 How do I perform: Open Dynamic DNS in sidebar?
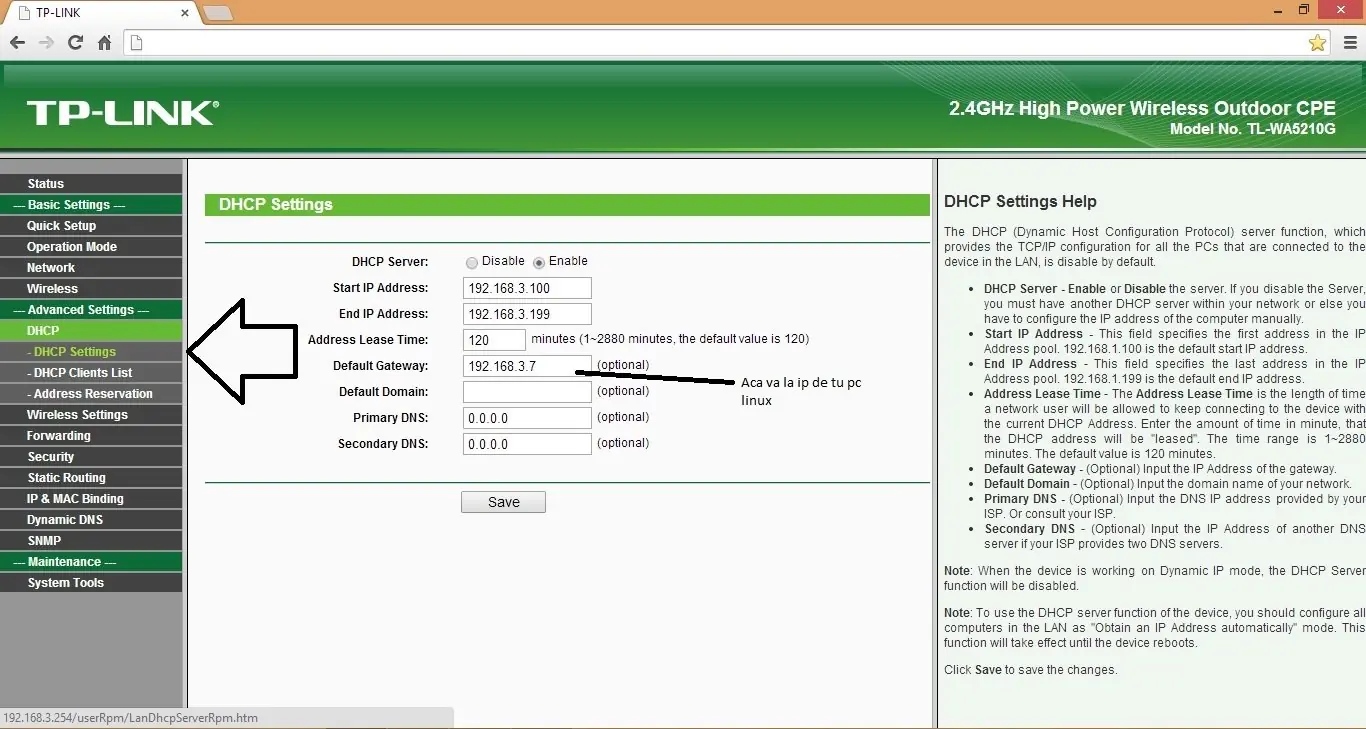click(91, 520)
